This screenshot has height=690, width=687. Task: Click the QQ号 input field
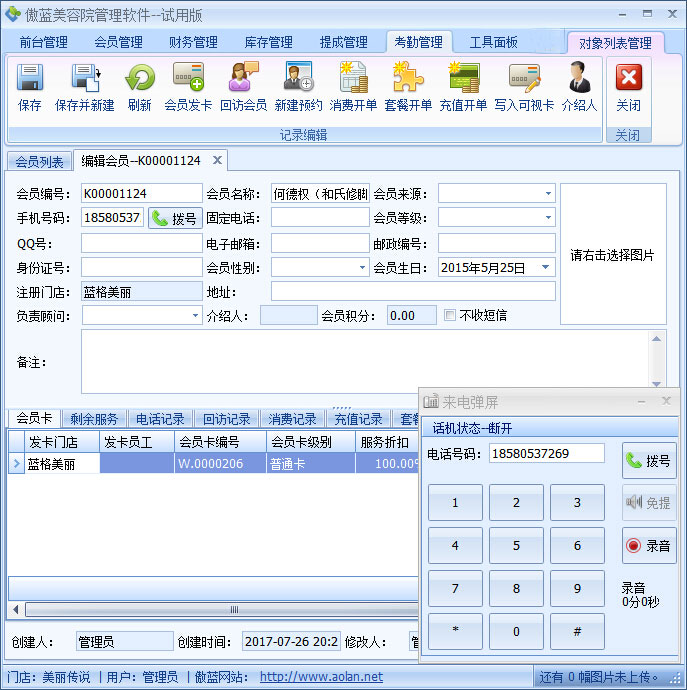pyautogui.click(x=142, y=243)
